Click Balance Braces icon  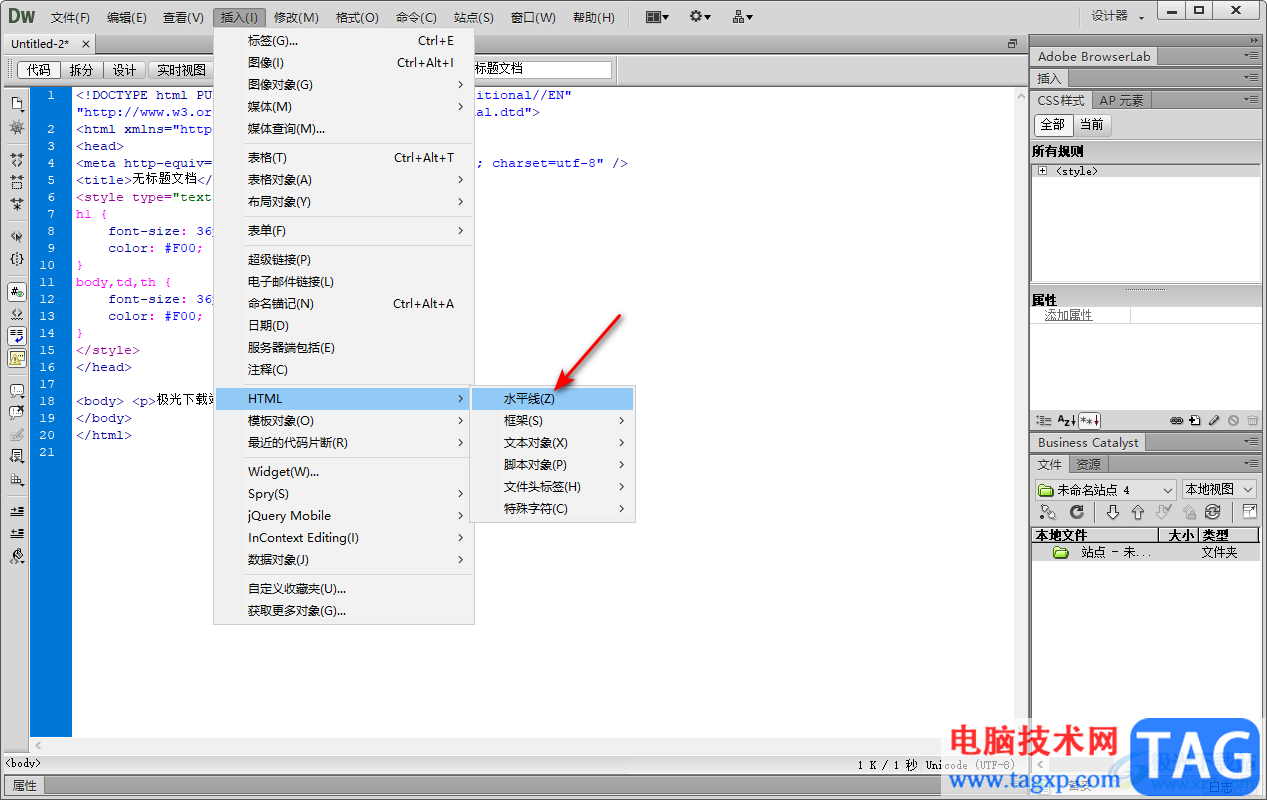(17, 259)
